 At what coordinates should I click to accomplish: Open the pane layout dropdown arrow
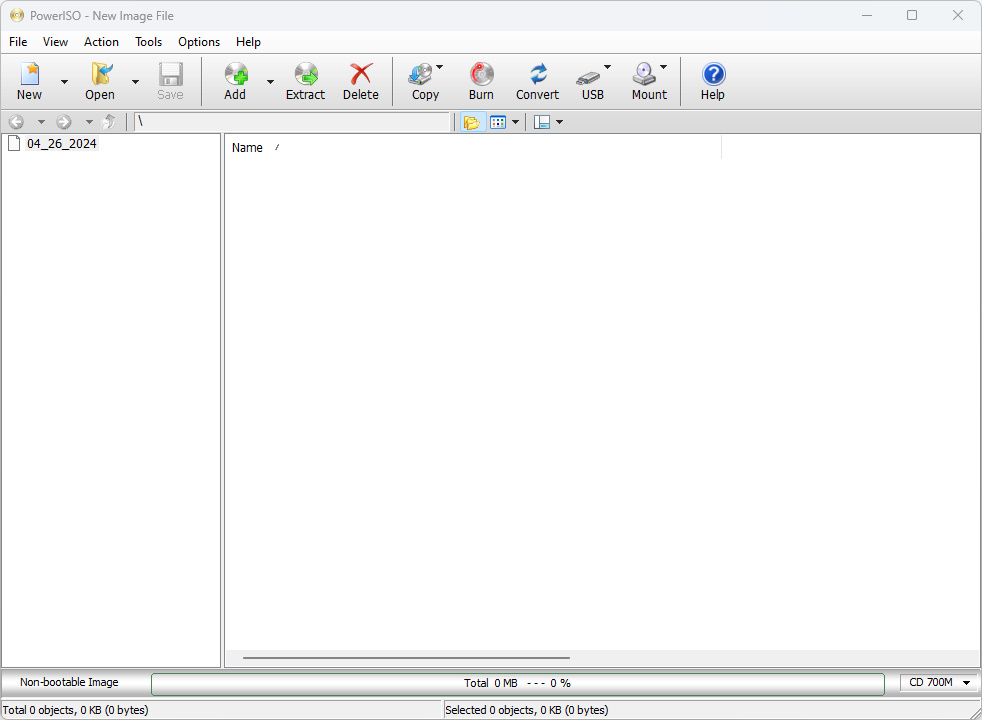click(559, 122)
